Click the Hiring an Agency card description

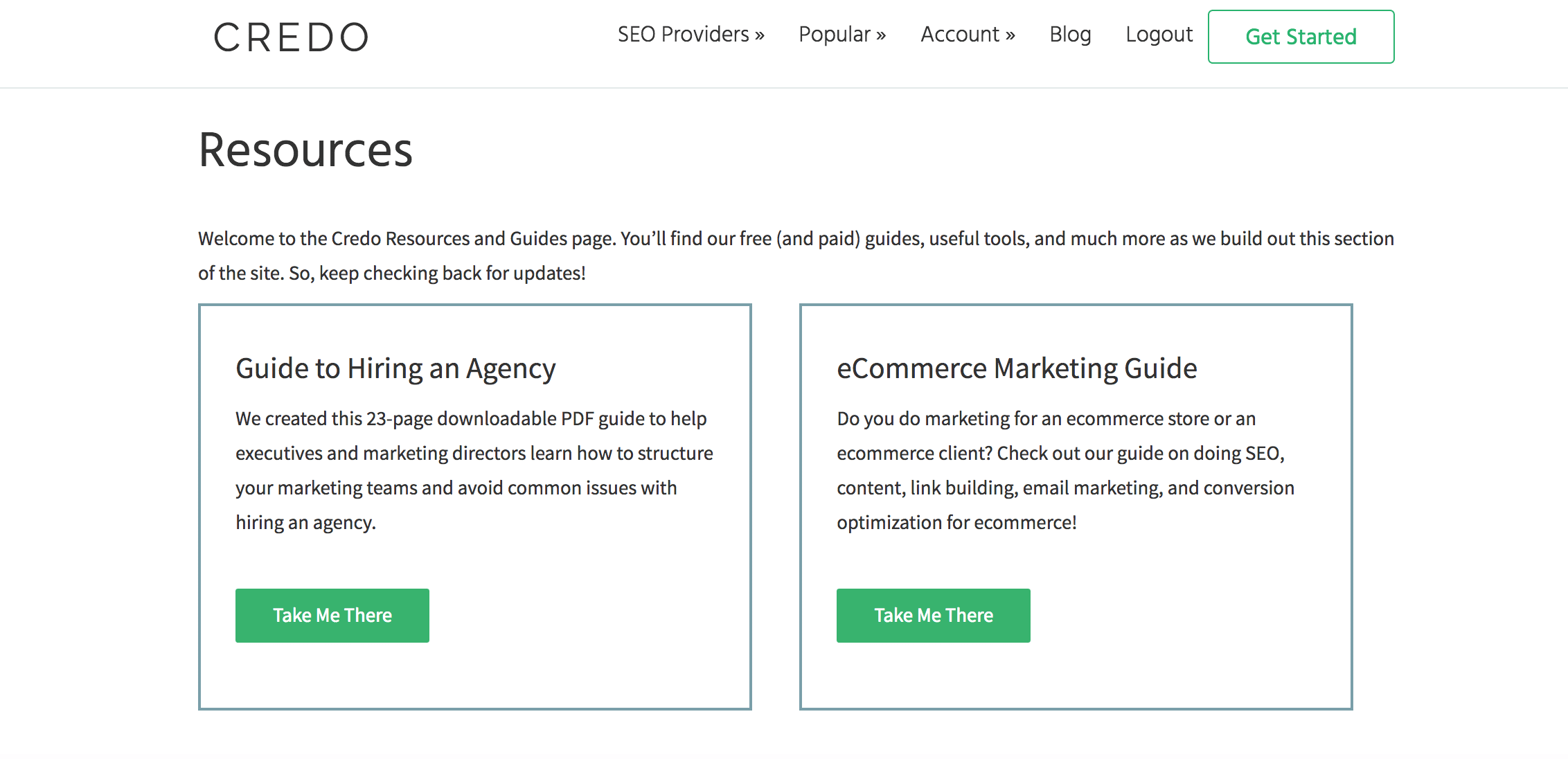pos(474,470)
